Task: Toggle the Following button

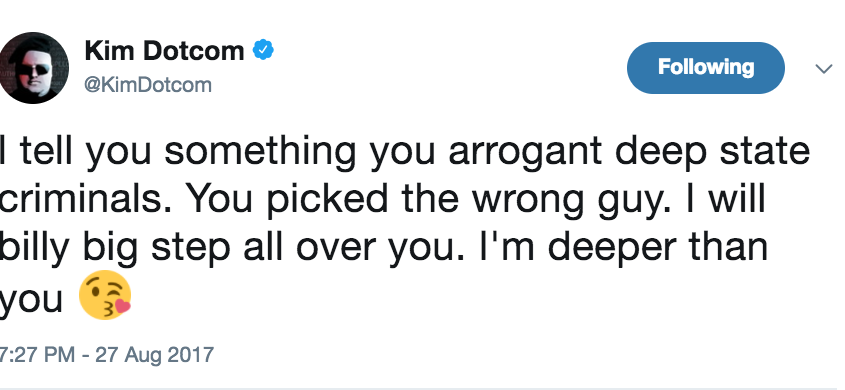Action: [x=705, y=68]
